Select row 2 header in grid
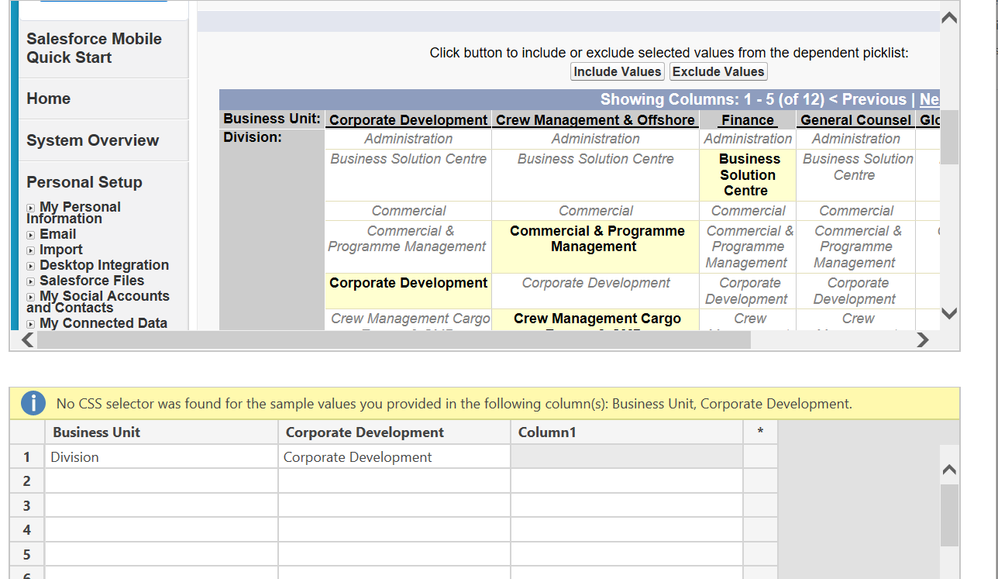 click(27, 481)
